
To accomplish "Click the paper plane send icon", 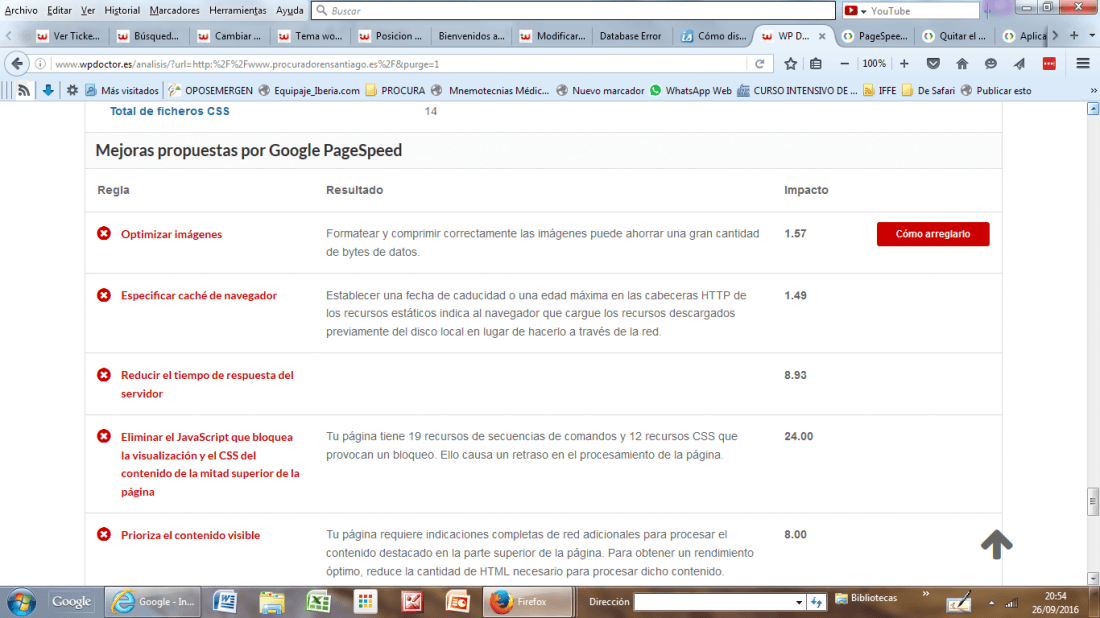I will 1019,64.
